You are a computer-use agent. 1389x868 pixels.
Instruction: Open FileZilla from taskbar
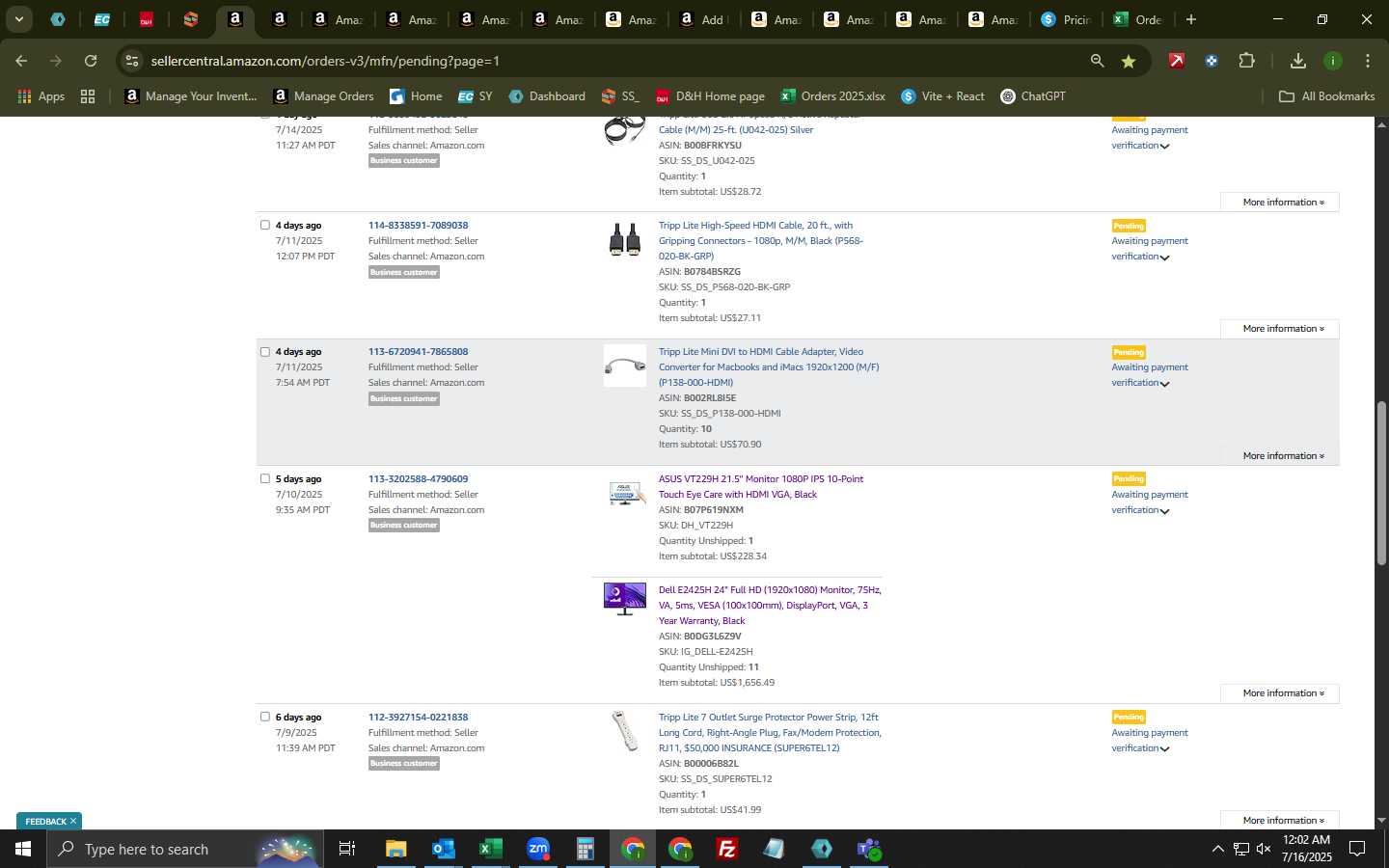(727, 849)
